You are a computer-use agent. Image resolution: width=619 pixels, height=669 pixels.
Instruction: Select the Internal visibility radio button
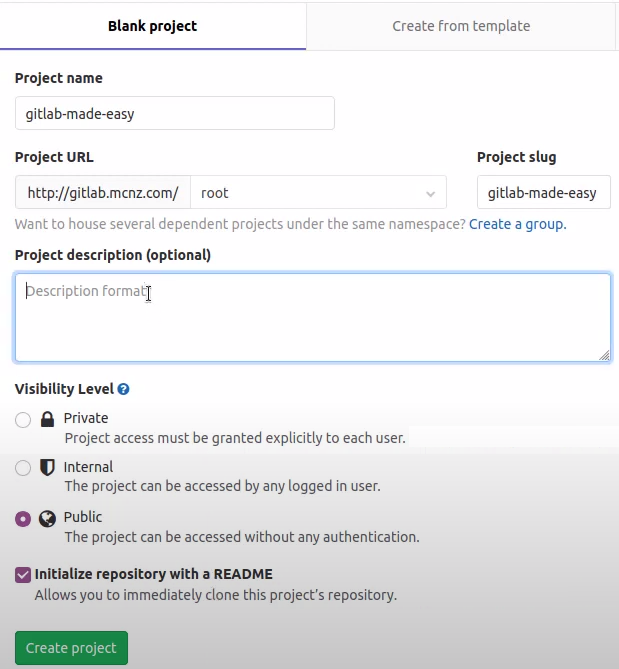tap(23, 468)
